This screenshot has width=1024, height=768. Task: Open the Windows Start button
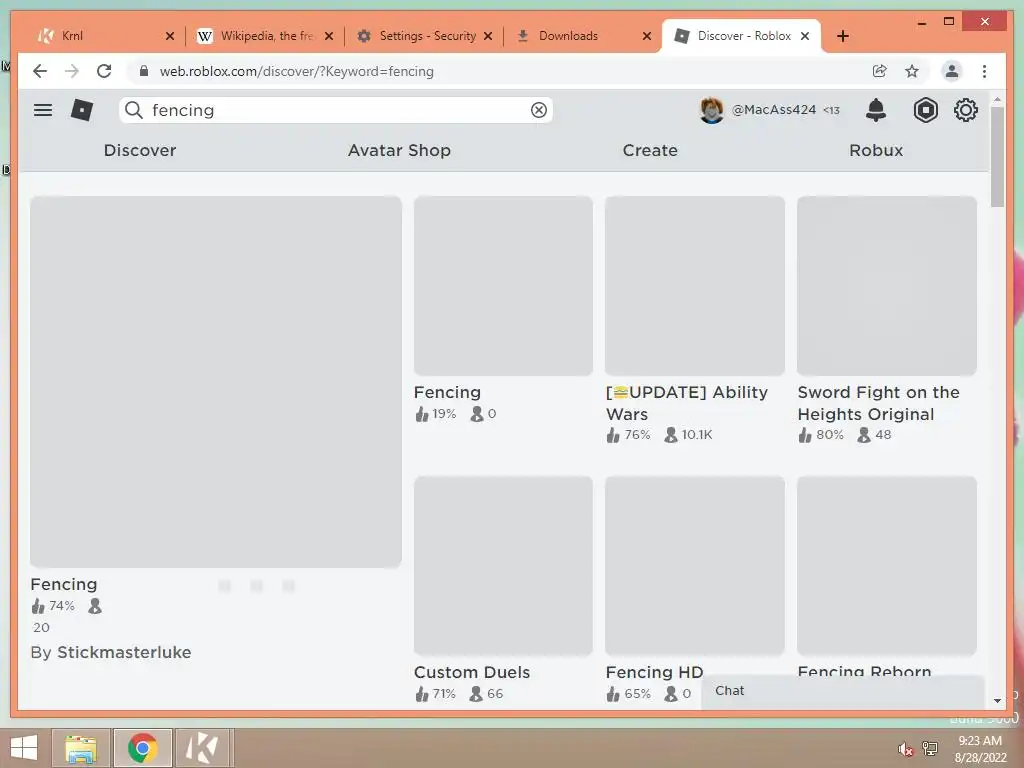[24, 748]
